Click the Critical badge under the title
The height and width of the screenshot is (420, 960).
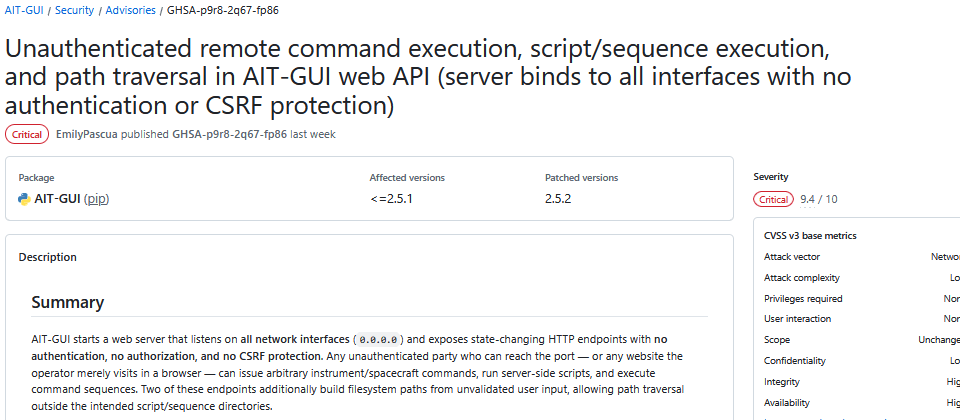click(x=27, y=134)
